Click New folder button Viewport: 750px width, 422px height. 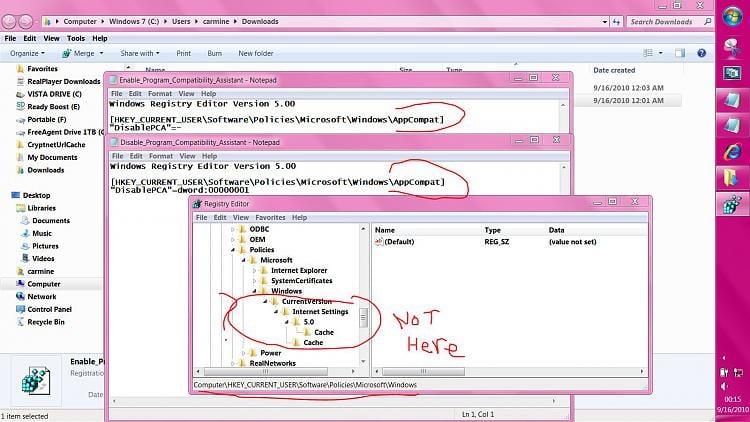tap(255, 53)
